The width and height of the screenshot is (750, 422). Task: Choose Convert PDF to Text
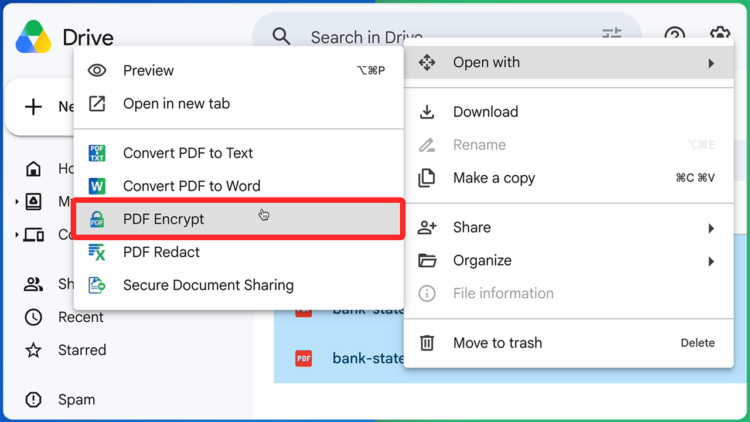[238, 153]
